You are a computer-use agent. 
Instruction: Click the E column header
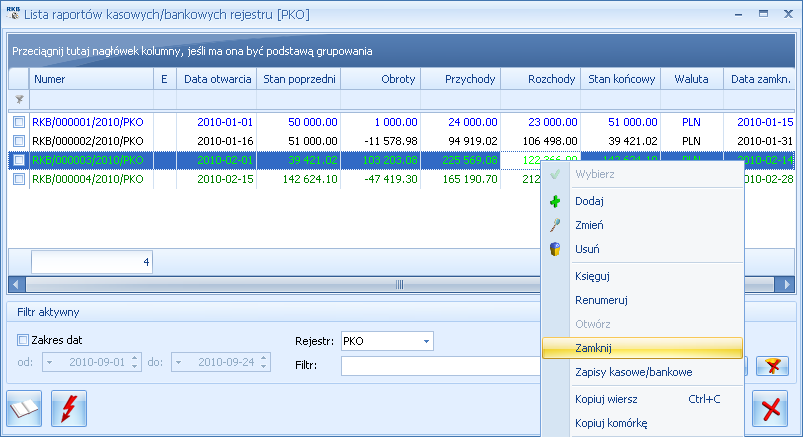click(x=165, y=79)
